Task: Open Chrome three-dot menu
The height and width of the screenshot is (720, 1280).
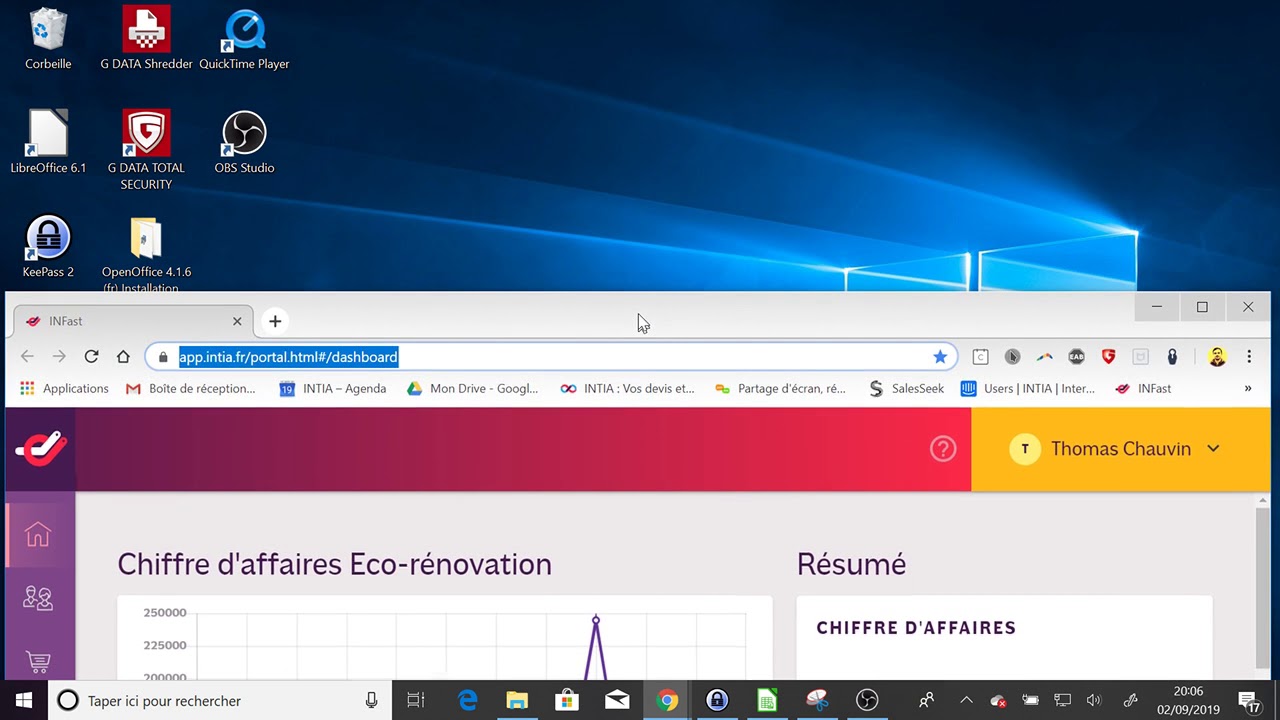Action: point(1249,357)
